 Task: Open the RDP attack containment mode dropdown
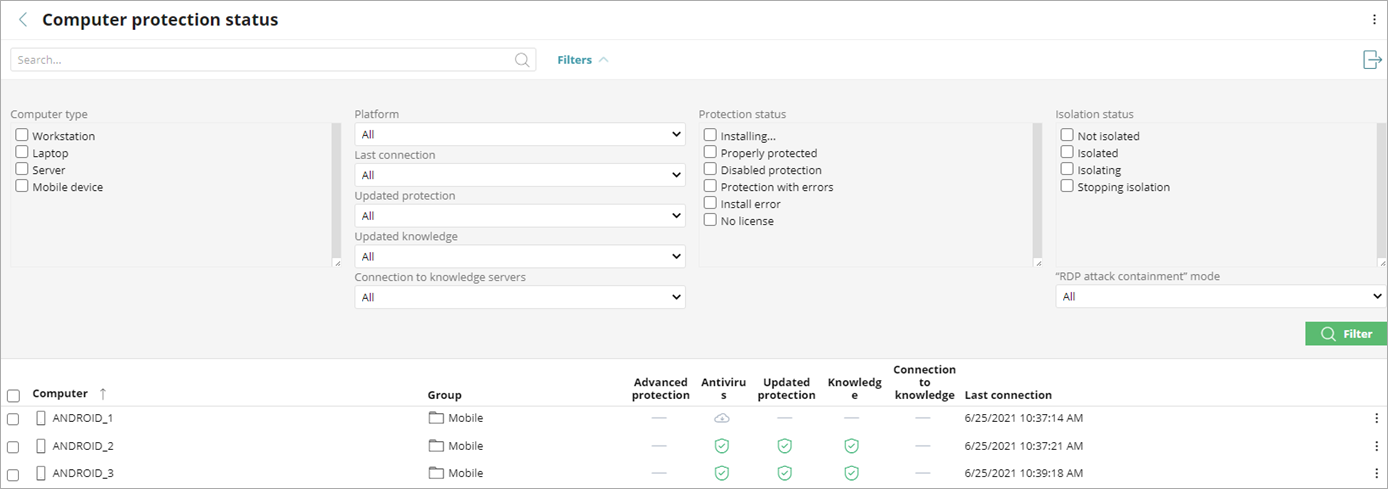click(1220, 297)
